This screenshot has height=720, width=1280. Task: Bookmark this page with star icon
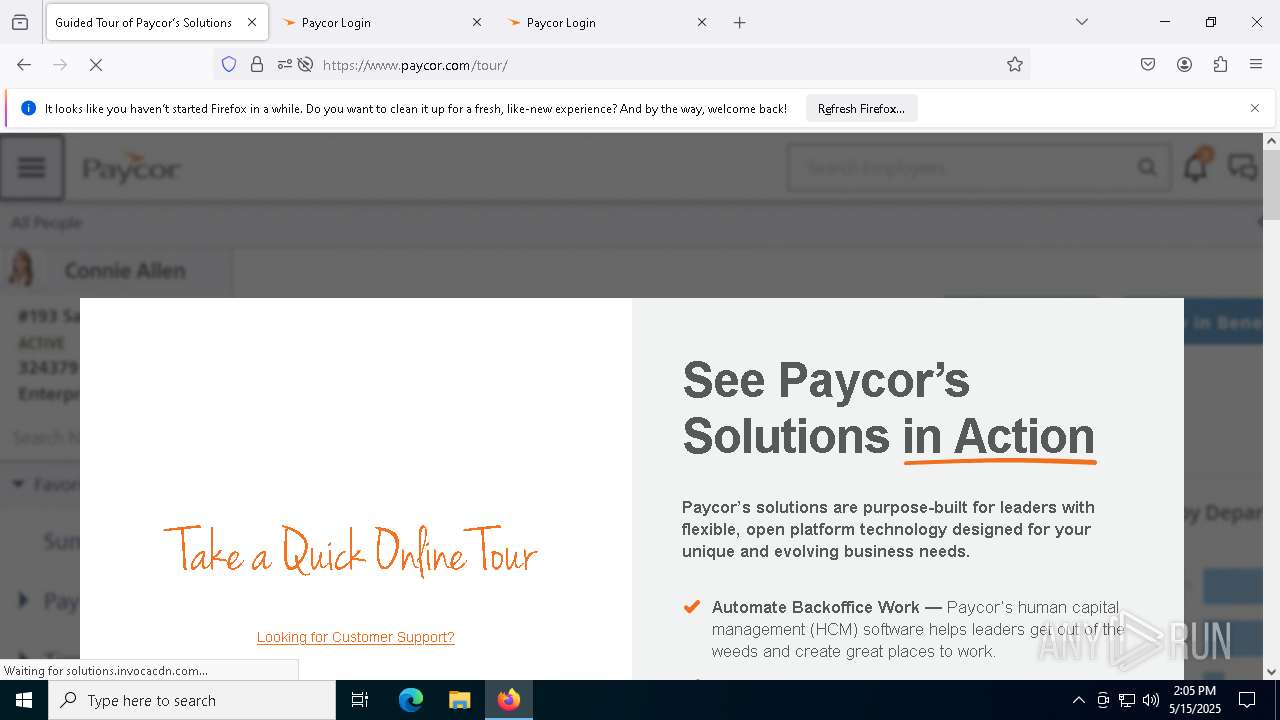[x=1015, y=65]
